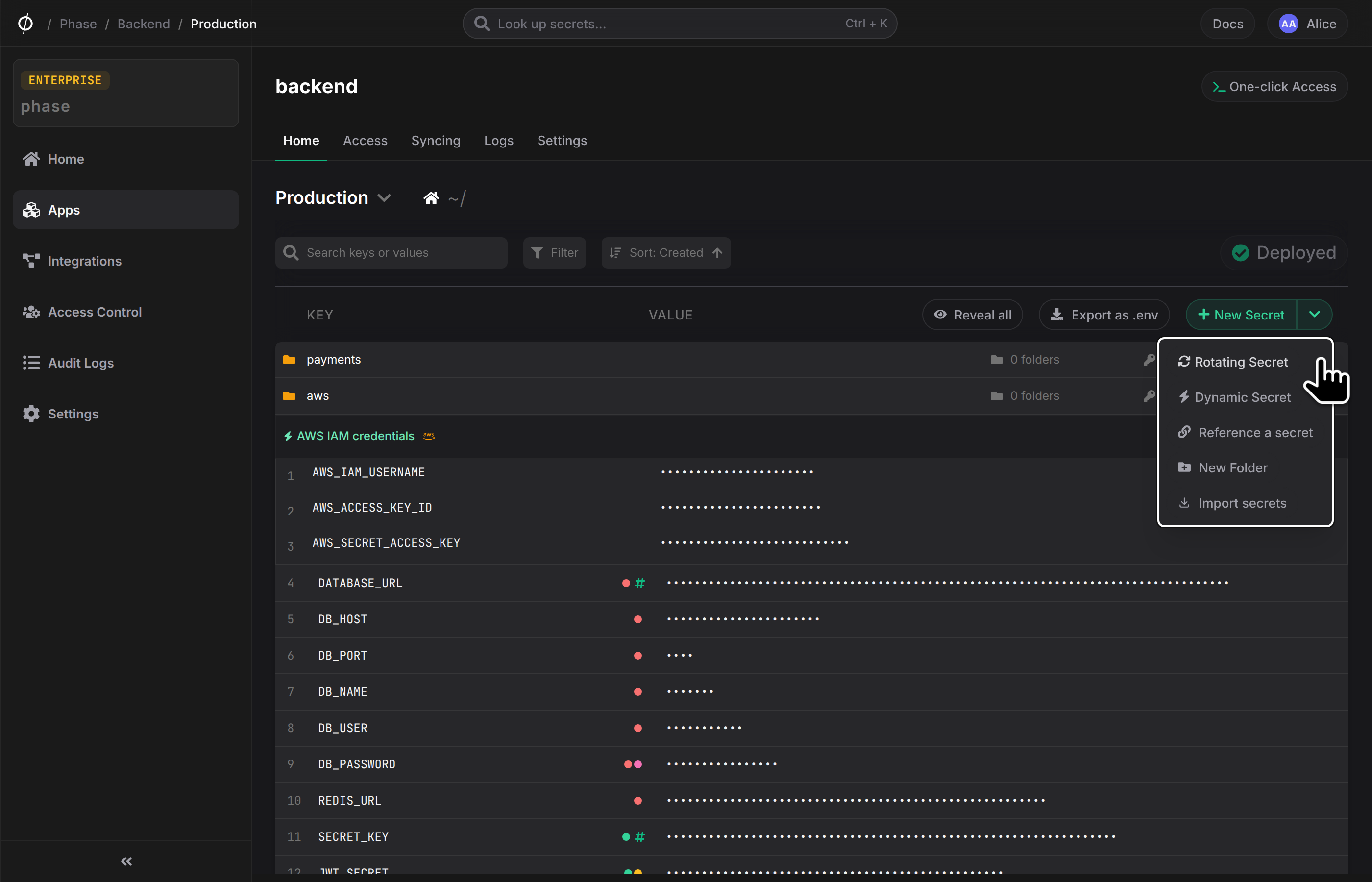
Task: Click the New Secret button
Action: [1241, 315]
